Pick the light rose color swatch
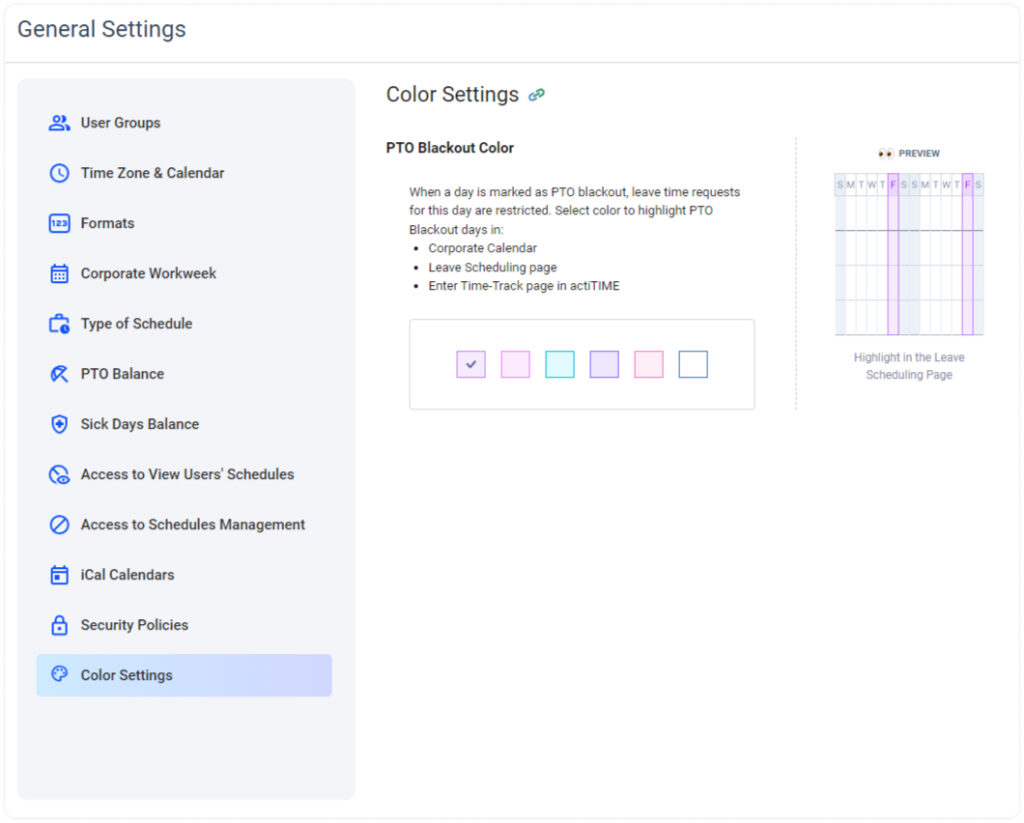 click(x=648, y=364)
